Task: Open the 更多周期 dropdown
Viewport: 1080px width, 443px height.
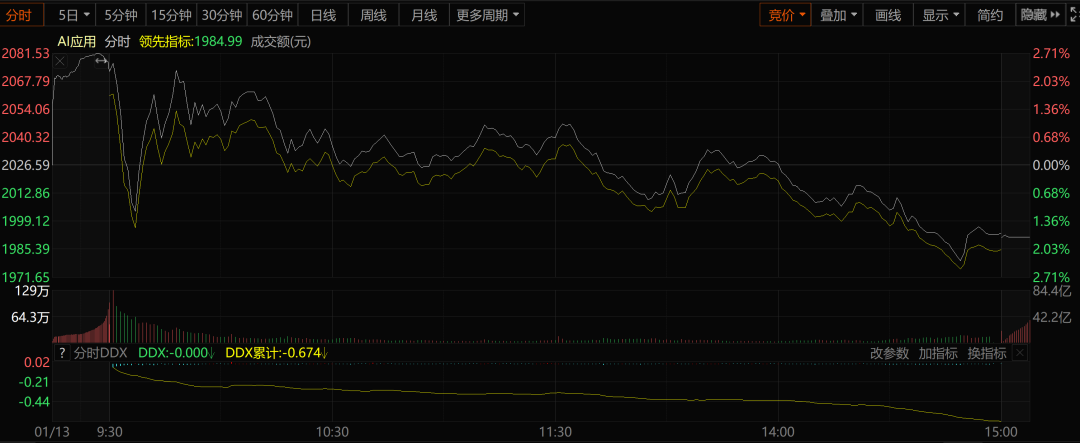Action: point(488,15)
